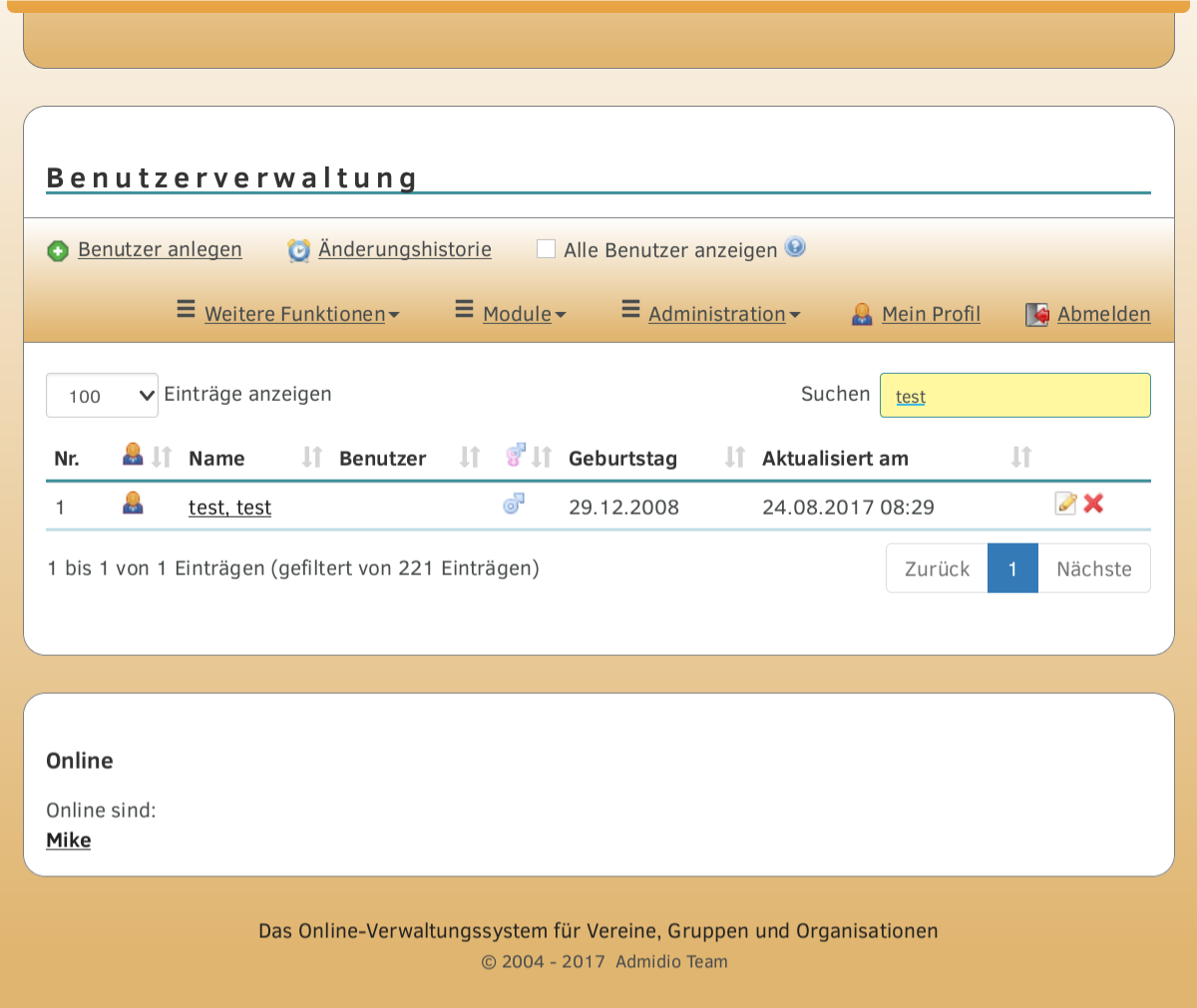Expand the Weitere Funktionen menu
Image resolution: width=1197 pixels, height=1008 pixels.
click(x=295, y=314)
